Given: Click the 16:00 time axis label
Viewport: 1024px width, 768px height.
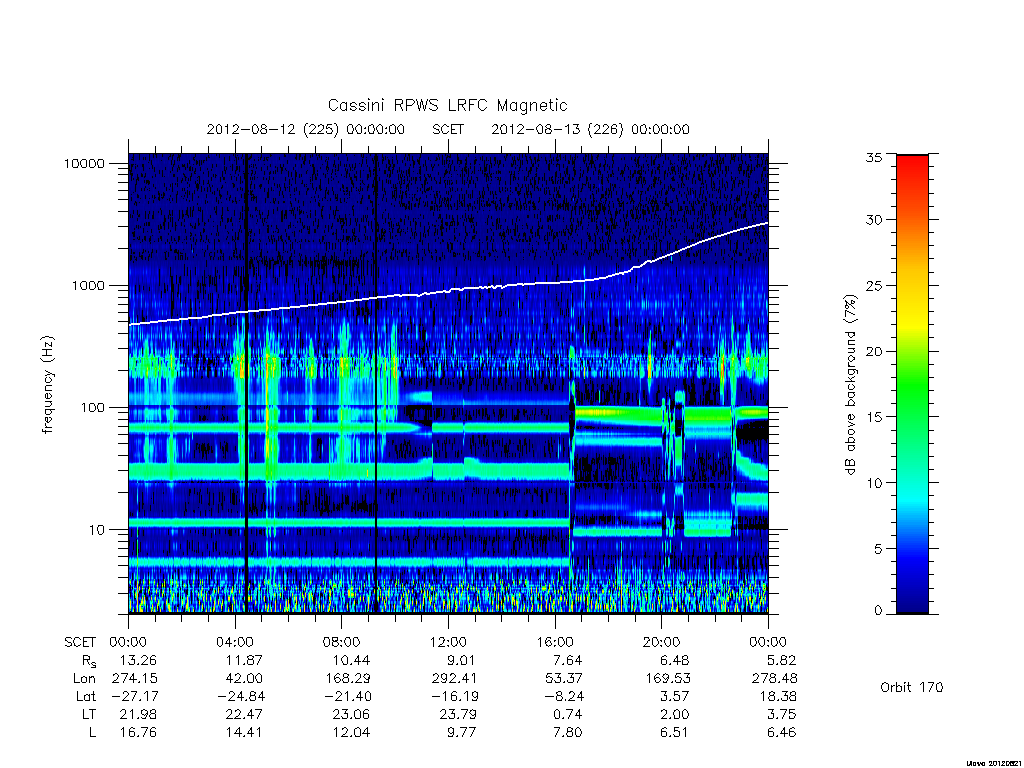Looking at the screenshot, I should tap(555, 642).
